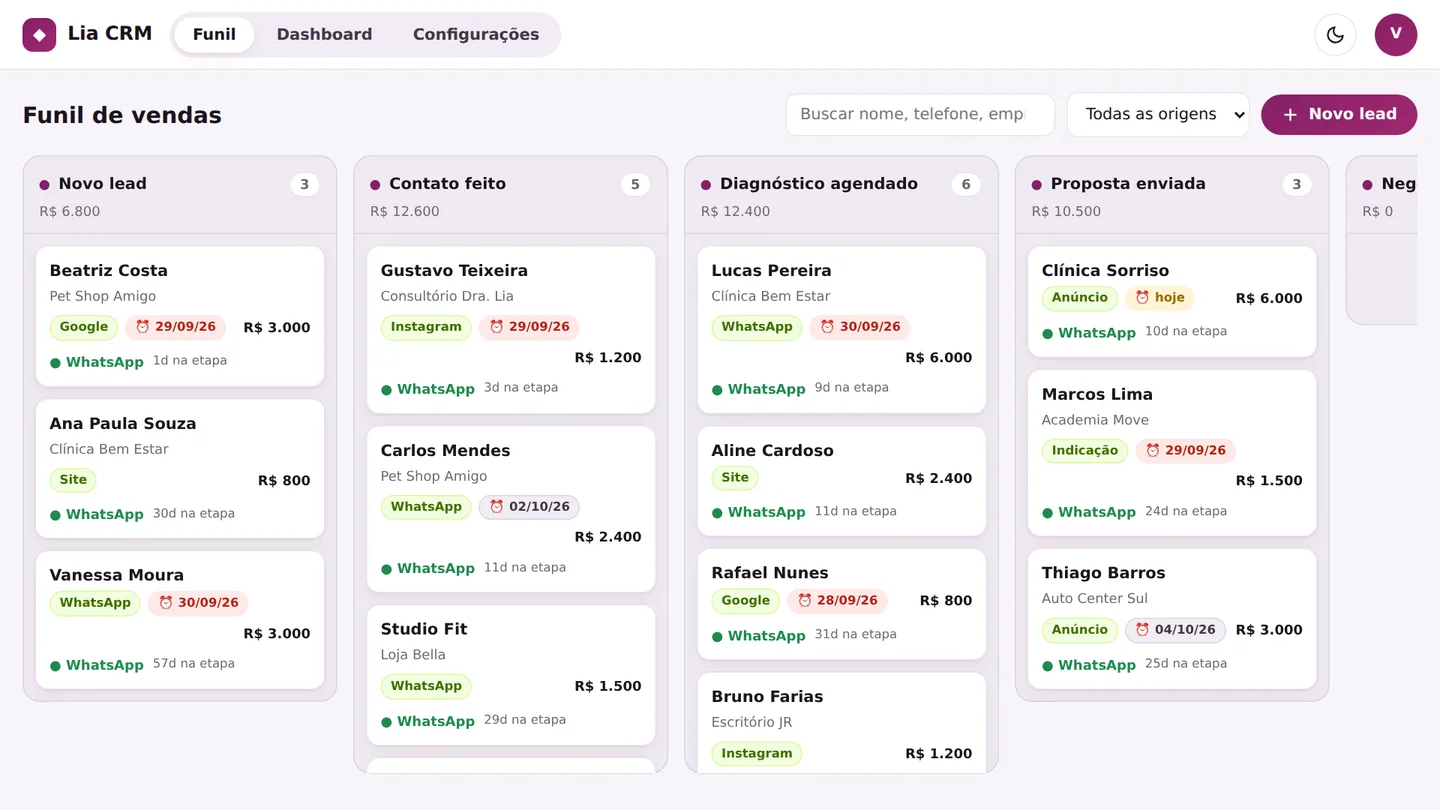The height and width of the screenshot is (810, 1440).
Task: Open the Rafael Nunes lead card name
Action: [770, 573]
